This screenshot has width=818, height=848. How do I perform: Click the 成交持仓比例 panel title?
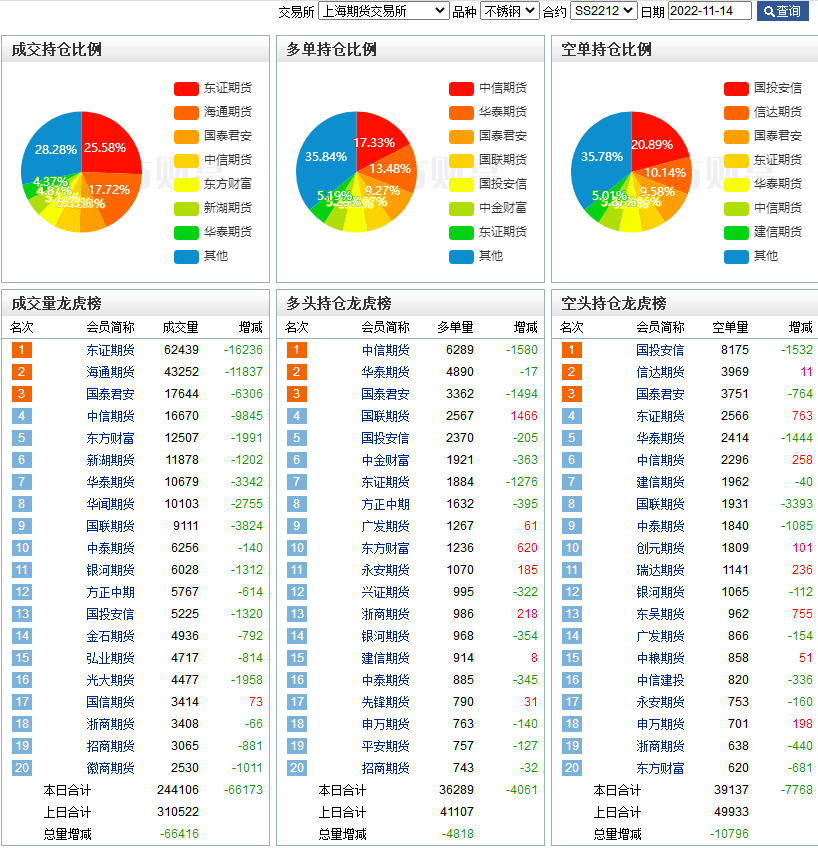coord(57,50)
